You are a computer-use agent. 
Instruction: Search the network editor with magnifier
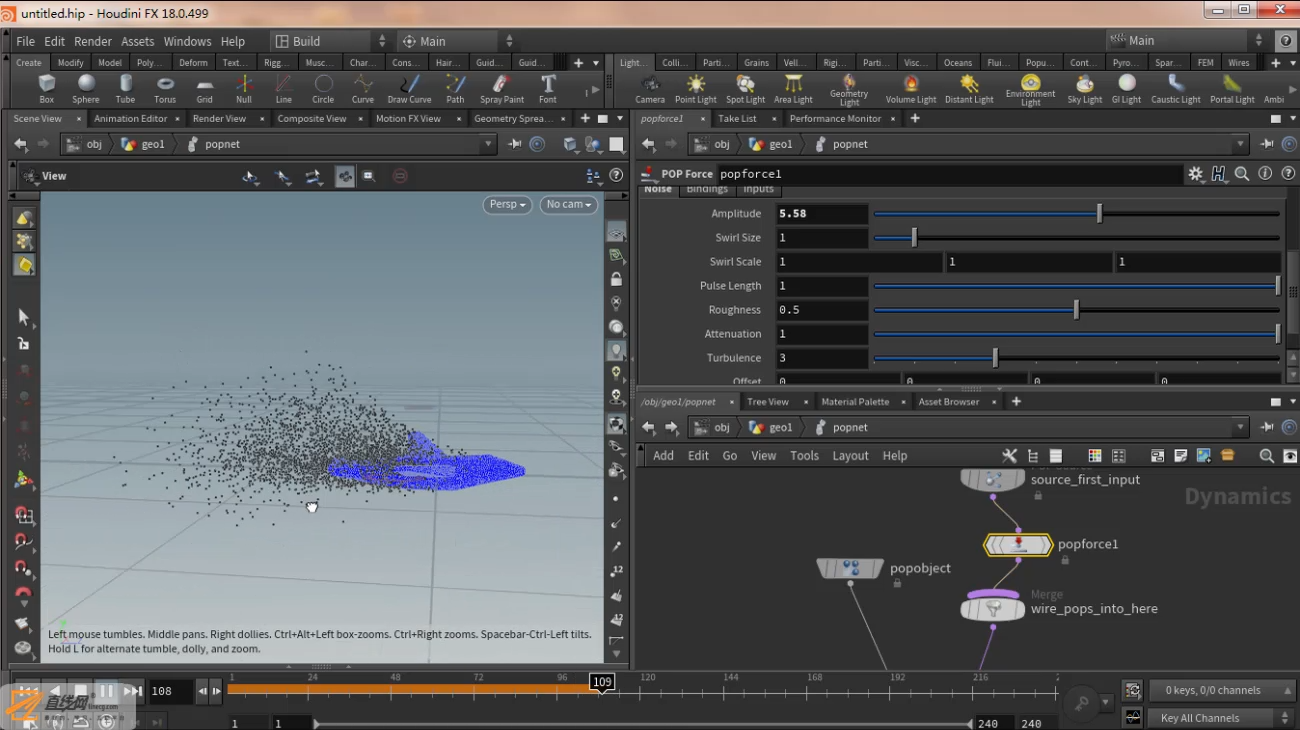1266,456
